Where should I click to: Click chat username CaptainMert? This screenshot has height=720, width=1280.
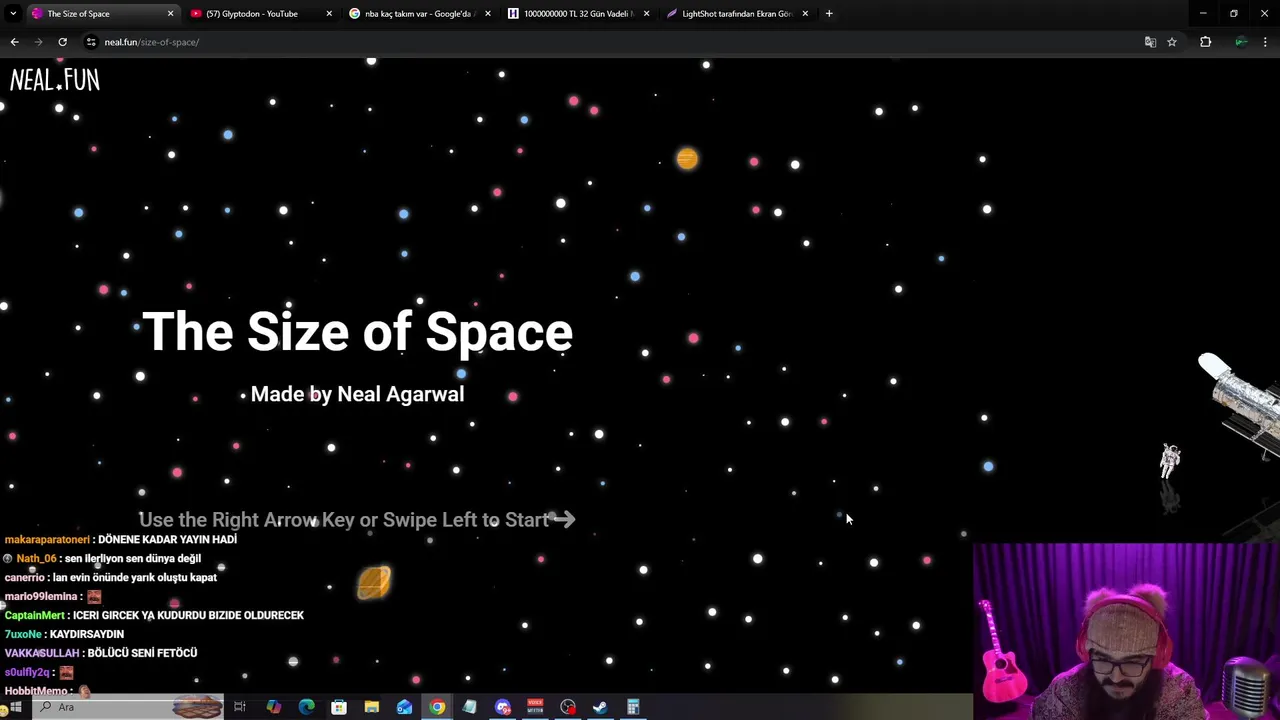coord(34,615)
